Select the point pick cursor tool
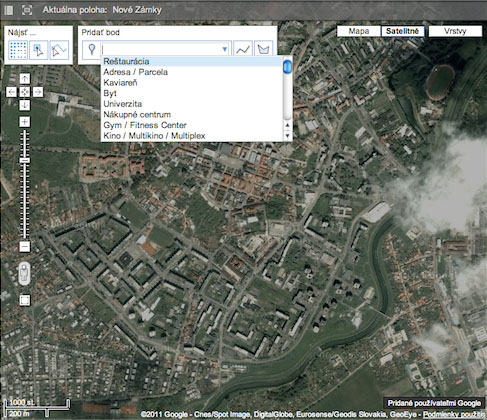Image resolution: width=487 pixels, height=420 pixels. coord(39,50)
